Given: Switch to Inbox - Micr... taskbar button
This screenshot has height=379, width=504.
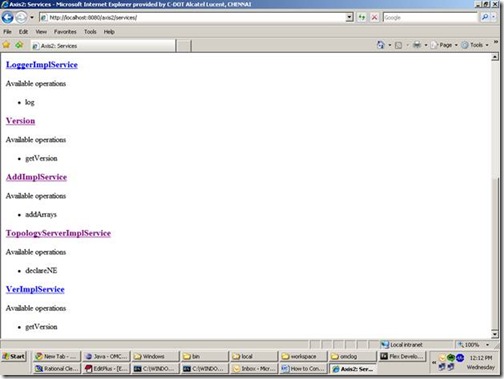Looking at the screenshot, I should [x=254, y=368].
